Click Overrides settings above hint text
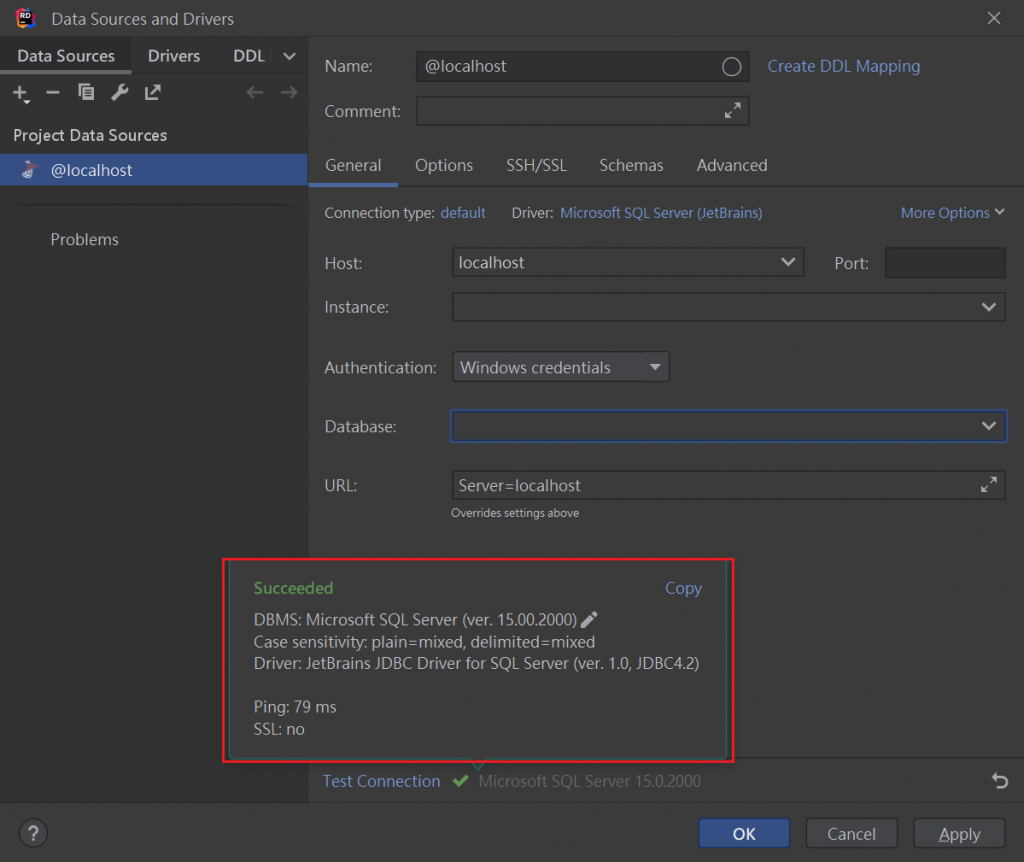The height and width of the screenshot is (862, 1024). coord(515,513)
